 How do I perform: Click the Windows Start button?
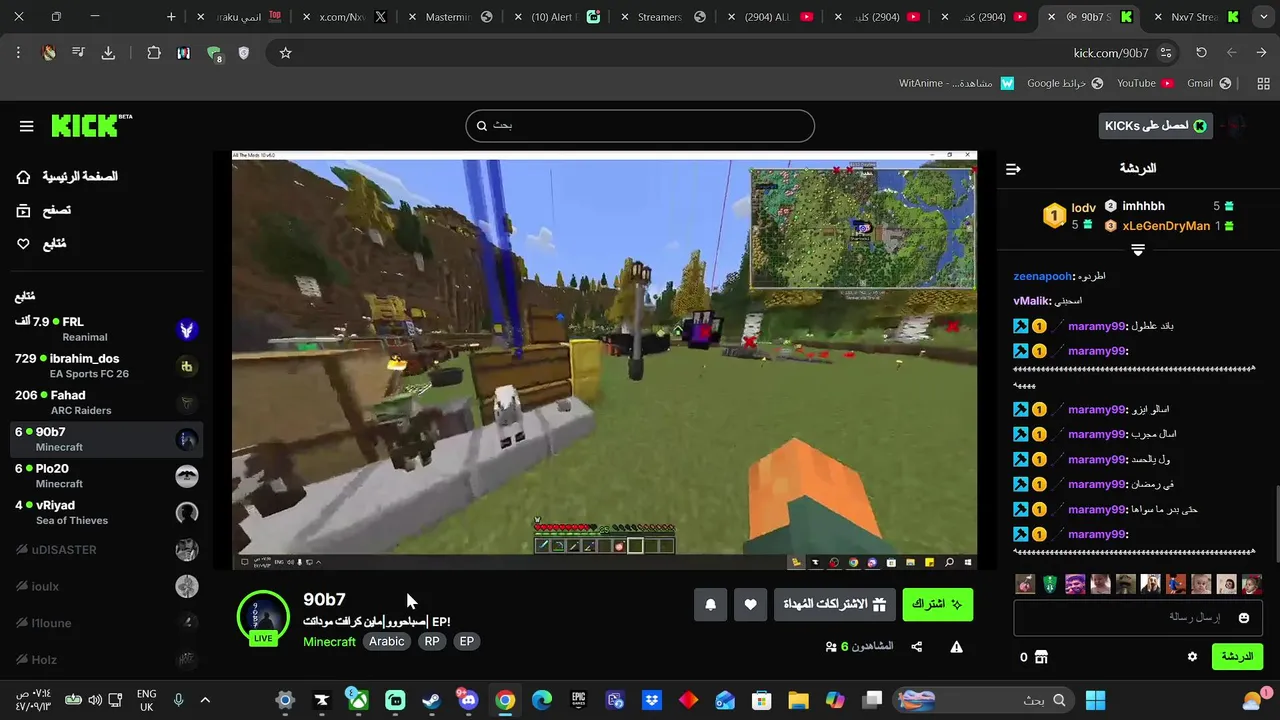pos(1096,700)
